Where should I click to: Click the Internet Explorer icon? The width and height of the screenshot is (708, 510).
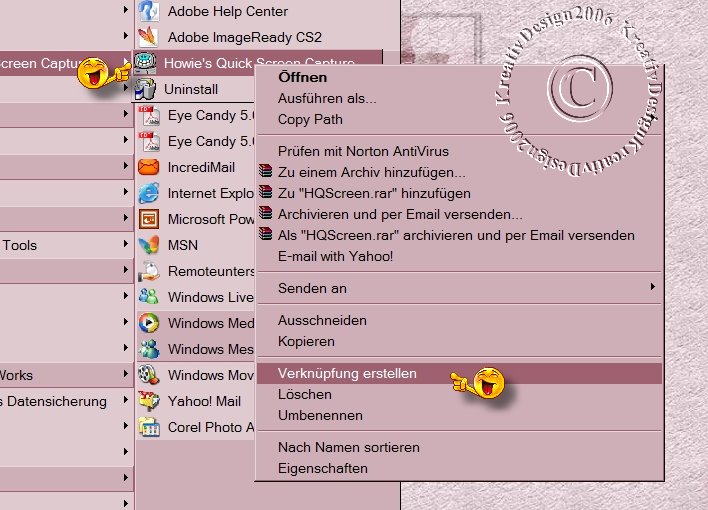point(149,193)
